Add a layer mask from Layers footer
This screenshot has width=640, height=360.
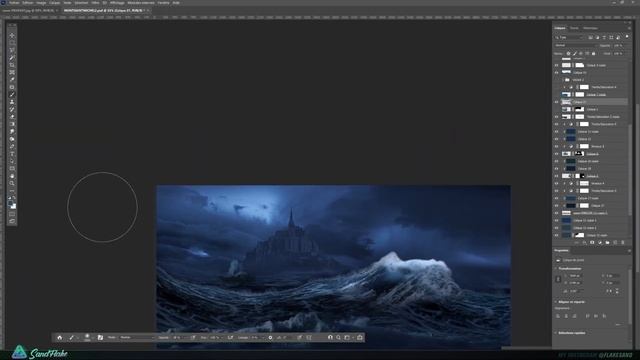[592, 242]
